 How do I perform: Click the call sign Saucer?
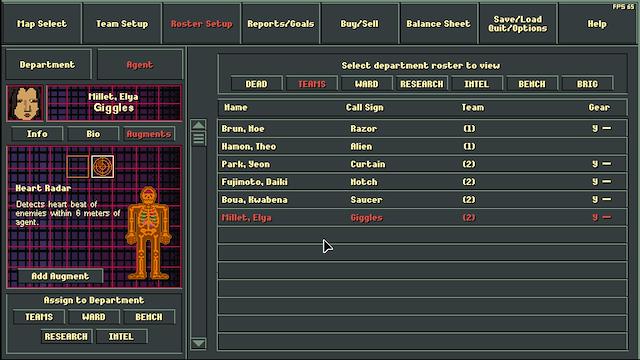pos(366,200)
